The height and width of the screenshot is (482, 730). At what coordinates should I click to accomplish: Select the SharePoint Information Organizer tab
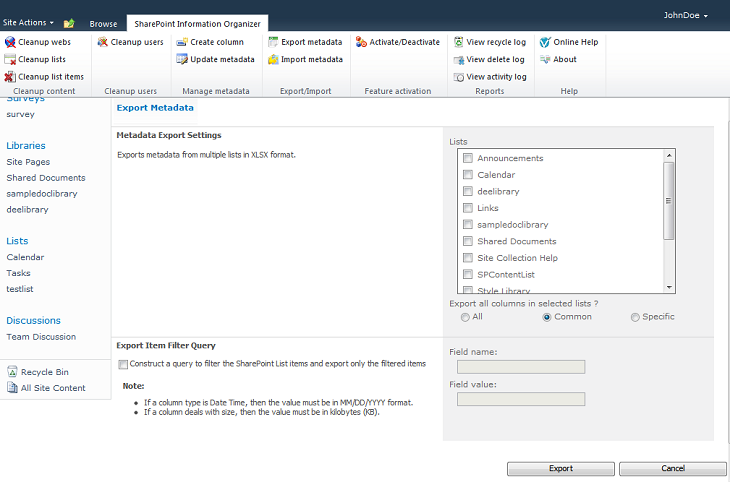(197, 24)
